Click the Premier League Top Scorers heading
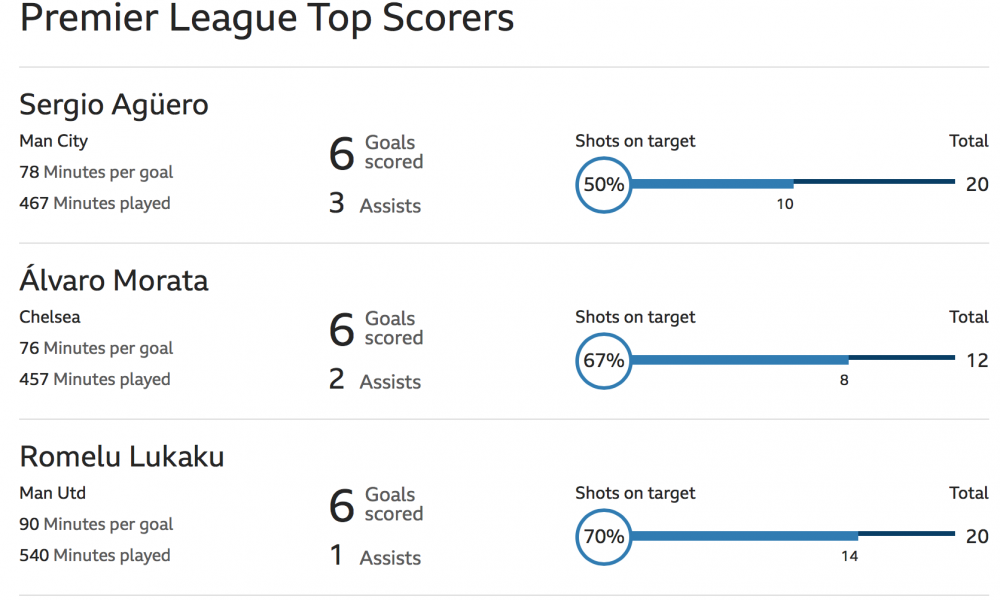The image size is (1000, 600). tap(267, 17)
